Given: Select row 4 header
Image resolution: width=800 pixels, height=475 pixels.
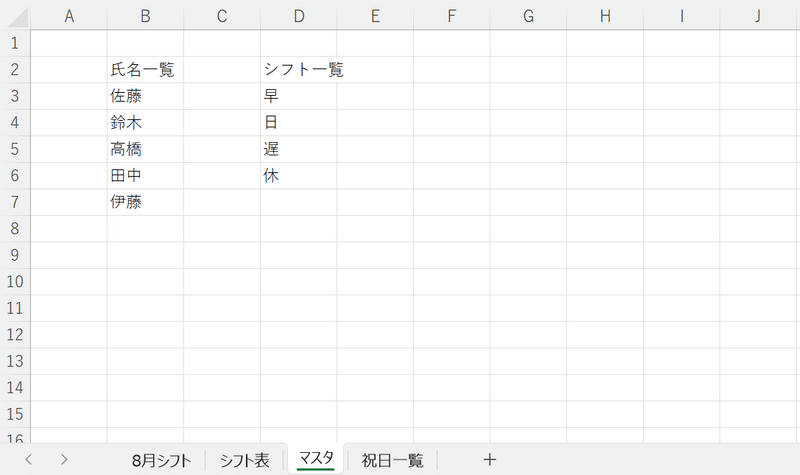Looking at the screenshot, I should click(15, 122).
